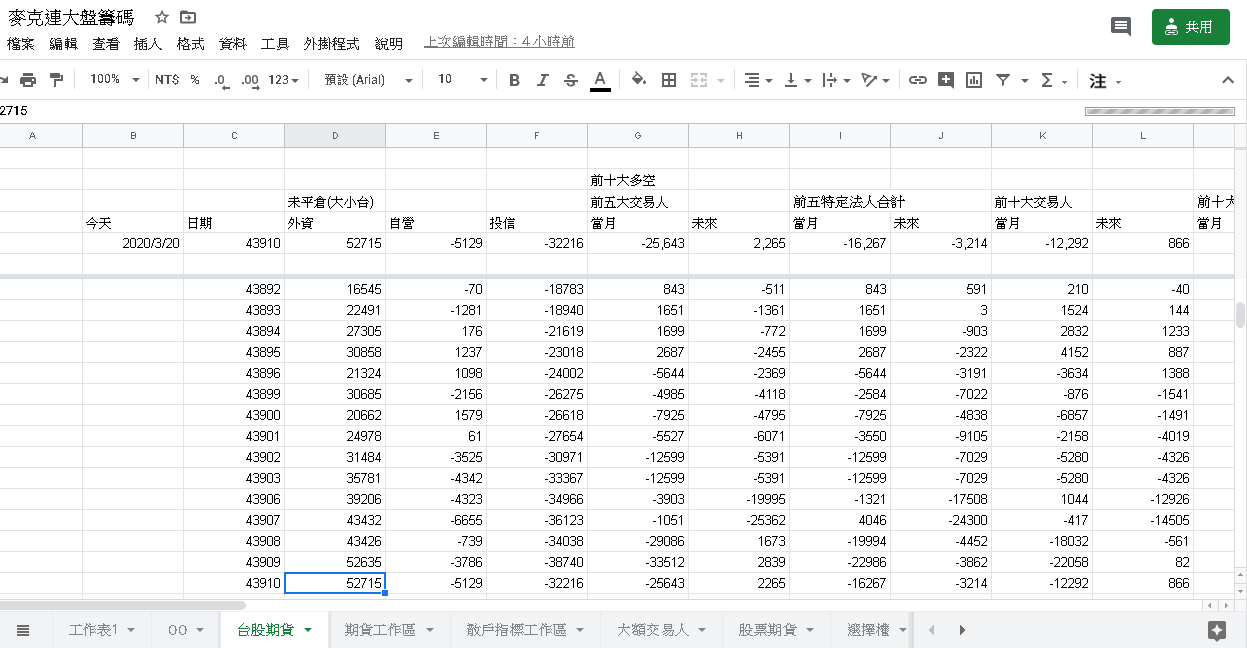Viewport: 1247px width, 648px height.
Task: Click the all sheets list icon
Action: (23, 630)
